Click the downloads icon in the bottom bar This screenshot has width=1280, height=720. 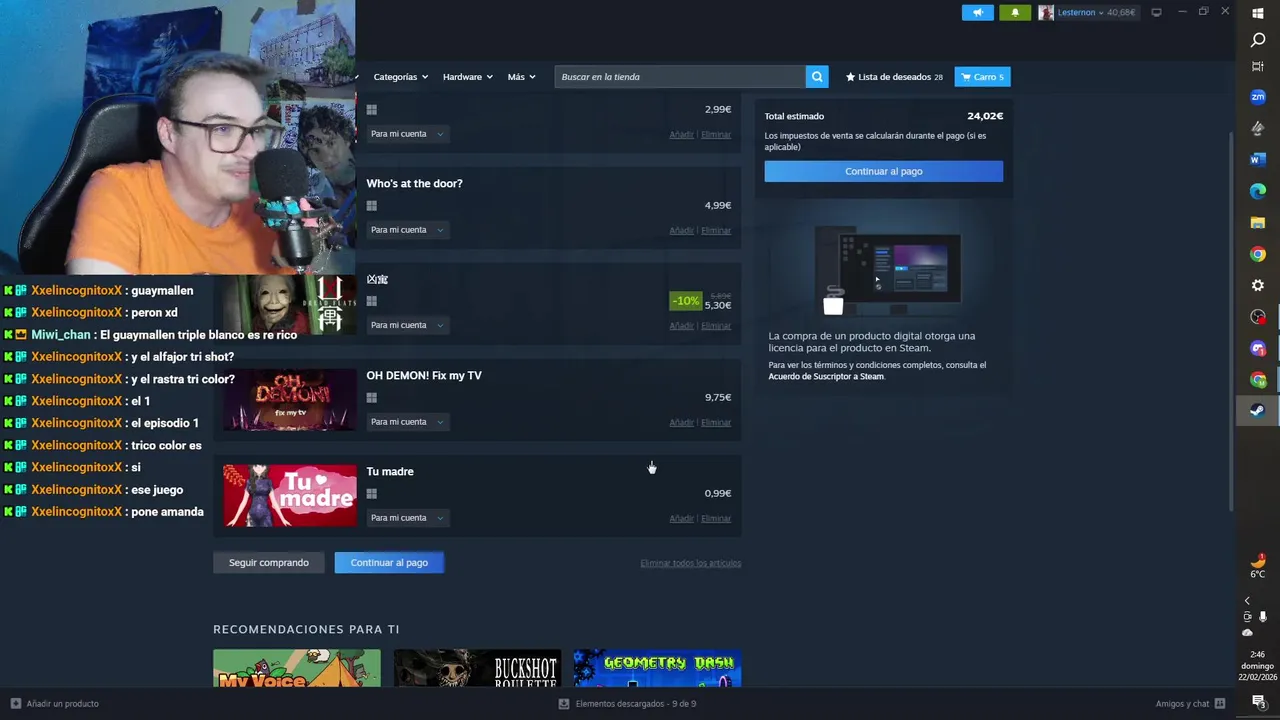coord(564,704)
